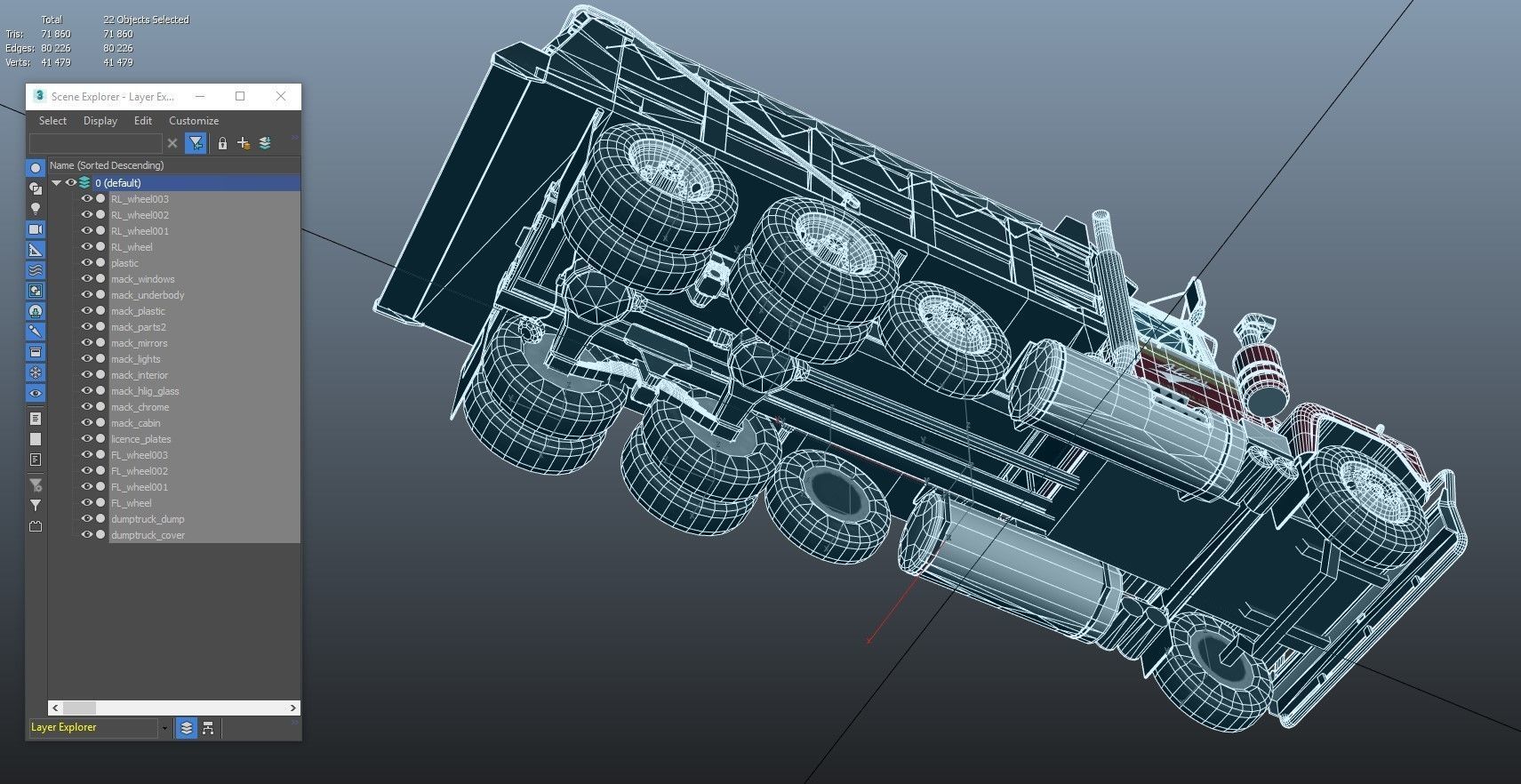Image resolution: width=1521 pixels, height=784 pixels.
Task: Toggle display of cameras filter
Action: [36, 229]
